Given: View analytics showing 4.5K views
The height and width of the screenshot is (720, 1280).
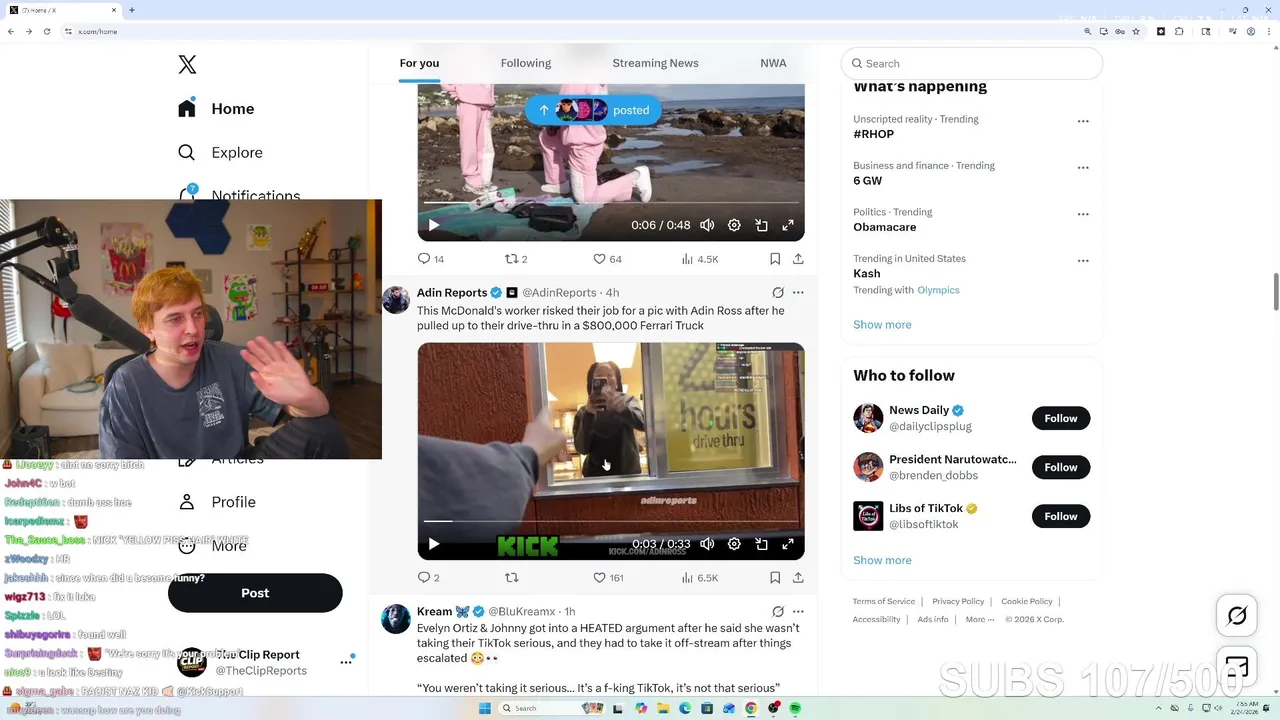Looking at the screenshot, I should click(x=700, y=259).
